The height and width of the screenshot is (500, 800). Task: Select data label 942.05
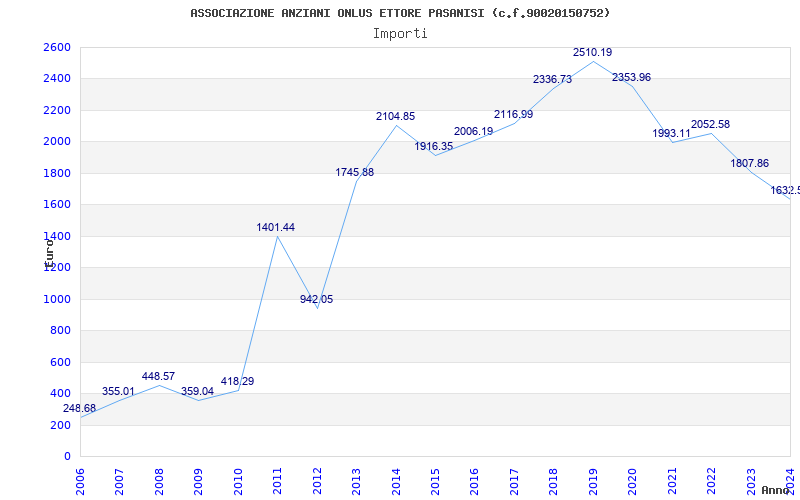(x=316, y=299)
